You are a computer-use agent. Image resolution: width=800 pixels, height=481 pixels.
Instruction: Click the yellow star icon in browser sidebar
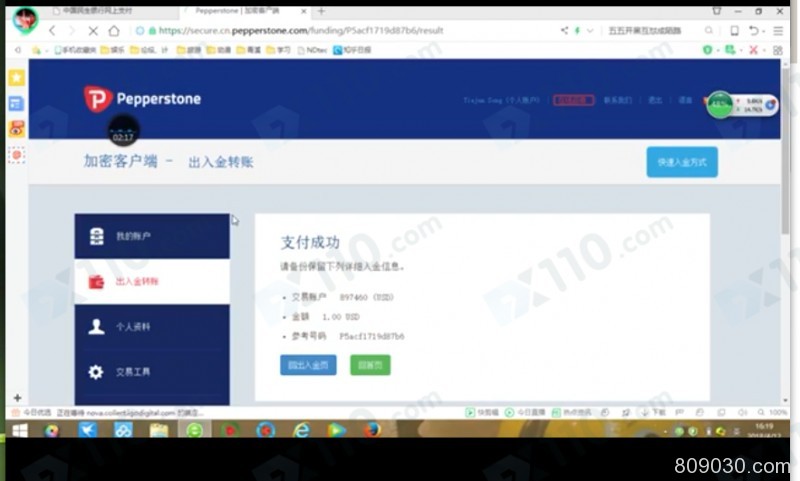[x=16, y=78]
